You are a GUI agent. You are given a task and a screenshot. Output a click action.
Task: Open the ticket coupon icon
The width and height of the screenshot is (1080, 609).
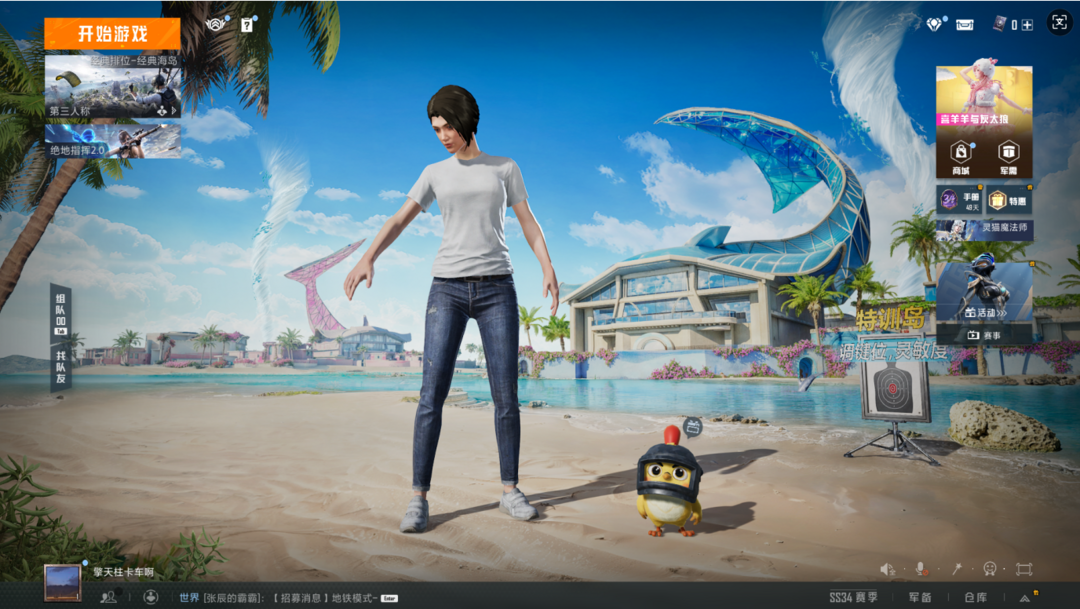(x=964, y=25)
